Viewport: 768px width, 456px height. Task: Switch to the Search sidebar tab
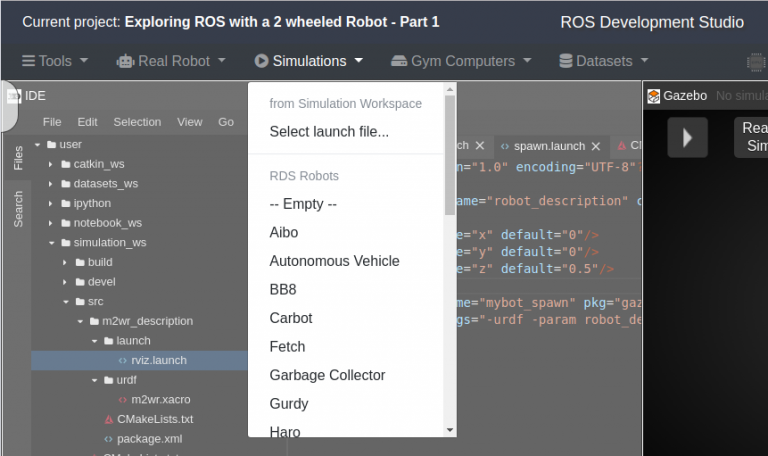click(x=18, y=209)
